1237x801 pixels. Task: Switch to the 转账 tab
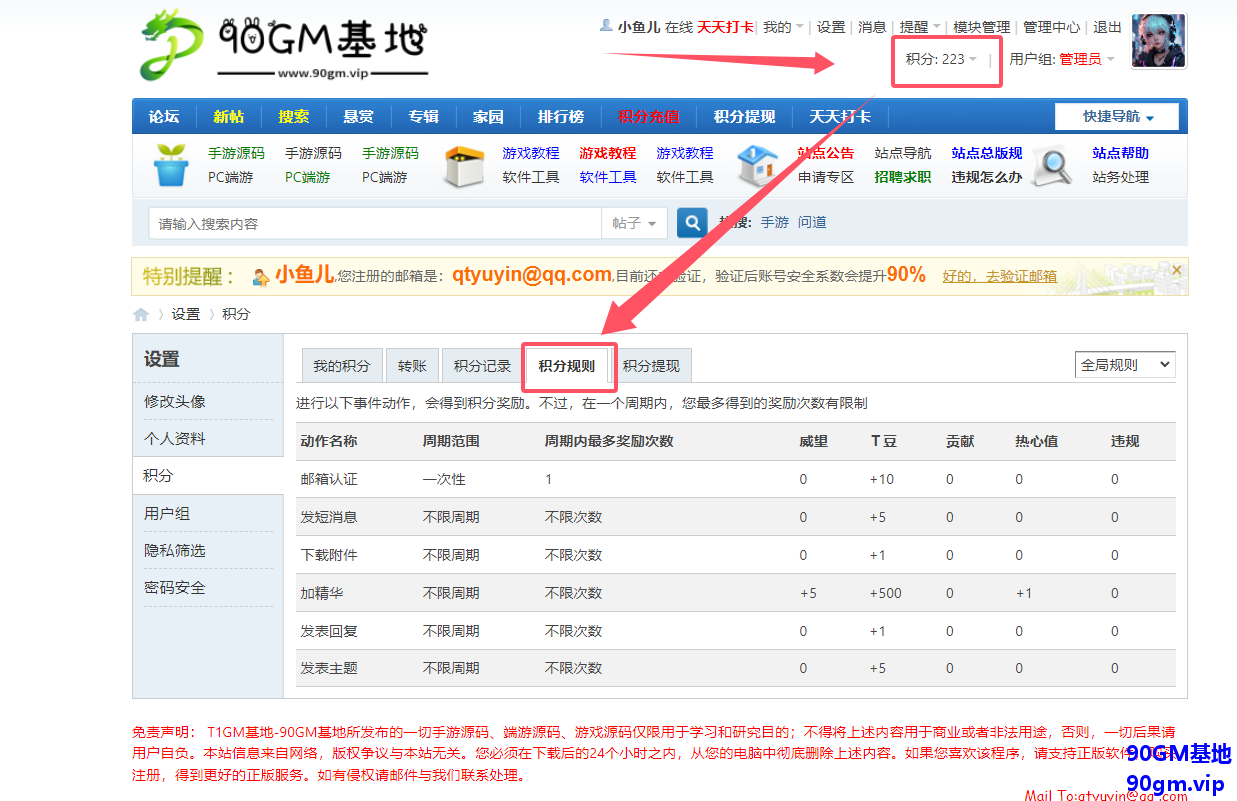412,366
